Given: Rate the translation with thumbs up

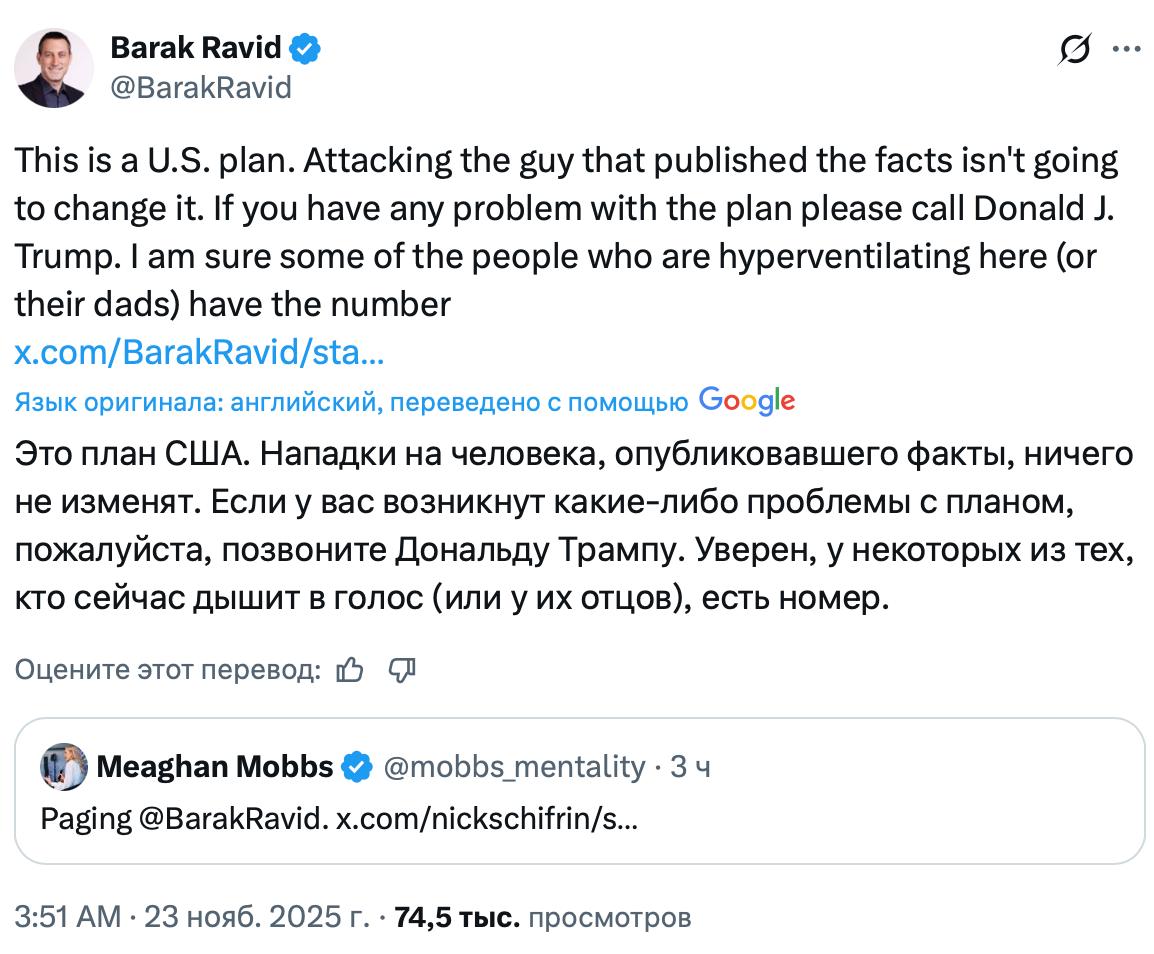Looking at the screenshot, I should [x=350, y=670].
